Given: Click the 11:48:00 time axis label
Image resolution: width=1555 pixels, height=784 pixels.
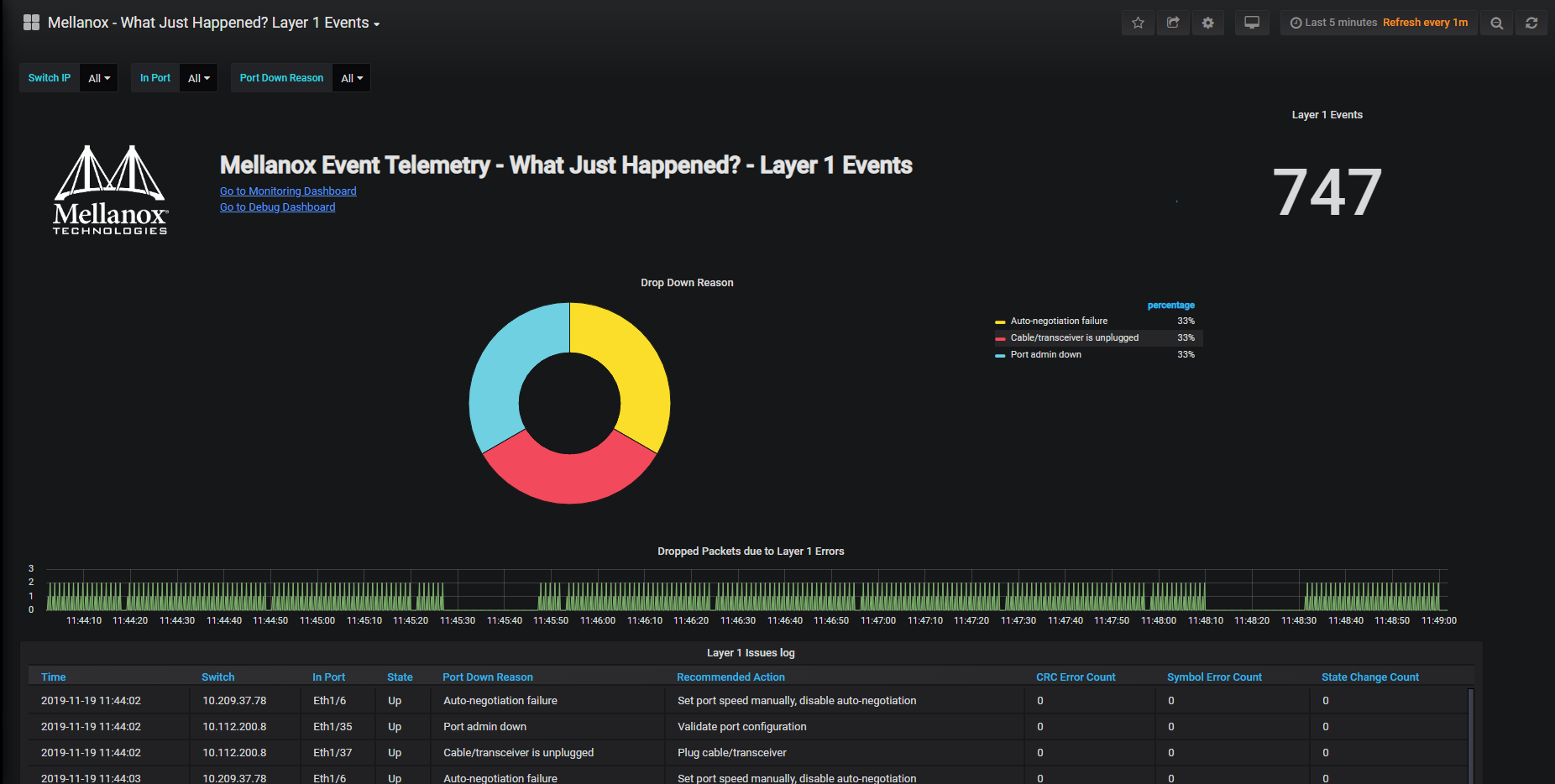Looking at the screenshot, I should pyautogui.click(x=1159, y=621).
